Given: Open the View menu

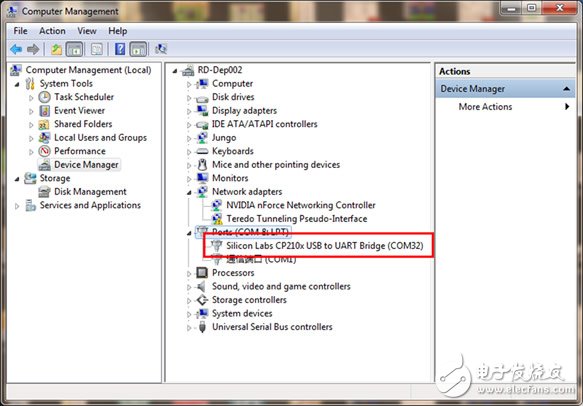Looking at the screenshot, I should coord(87,31).
